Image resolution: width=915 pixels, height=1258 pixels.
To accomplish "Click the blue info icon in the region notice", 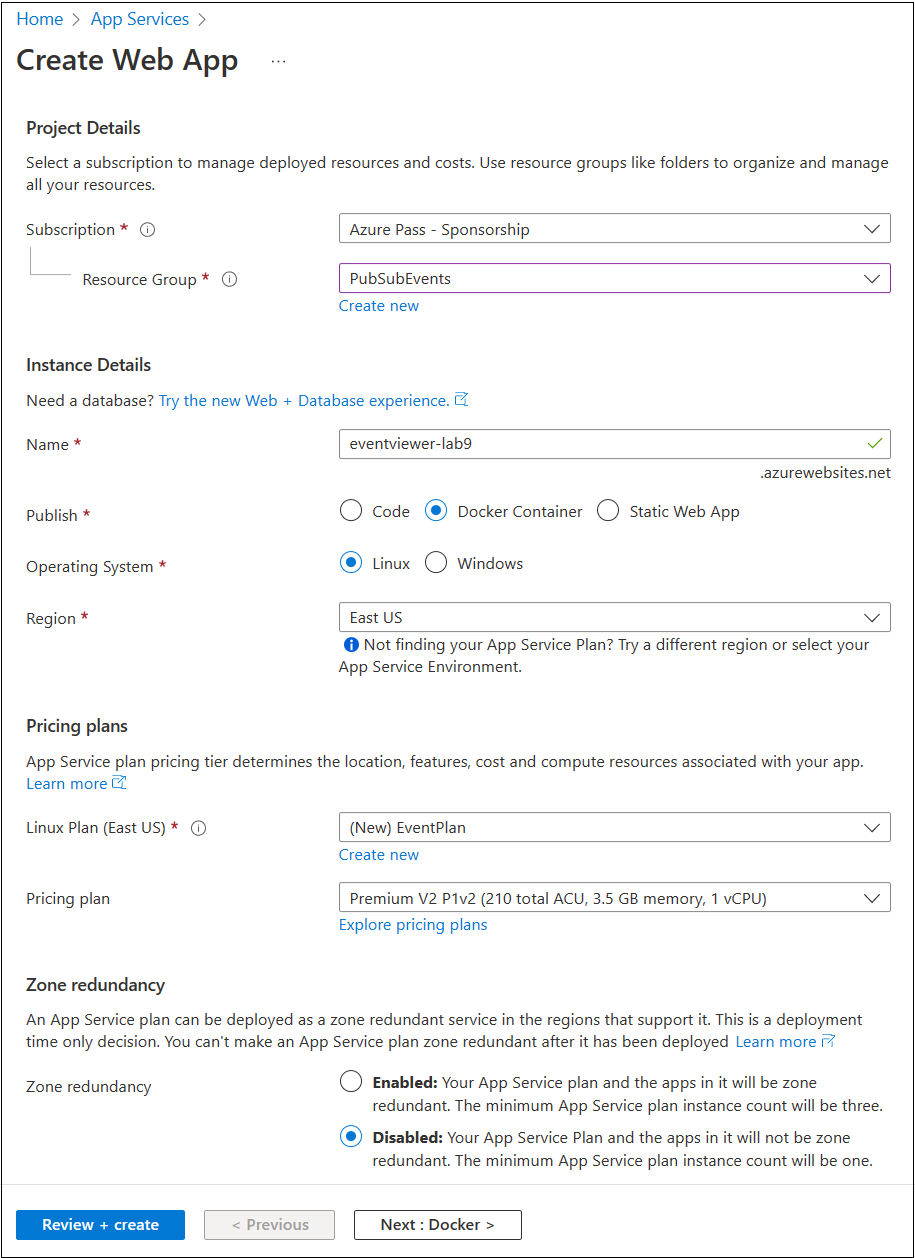I will [351, 644].
